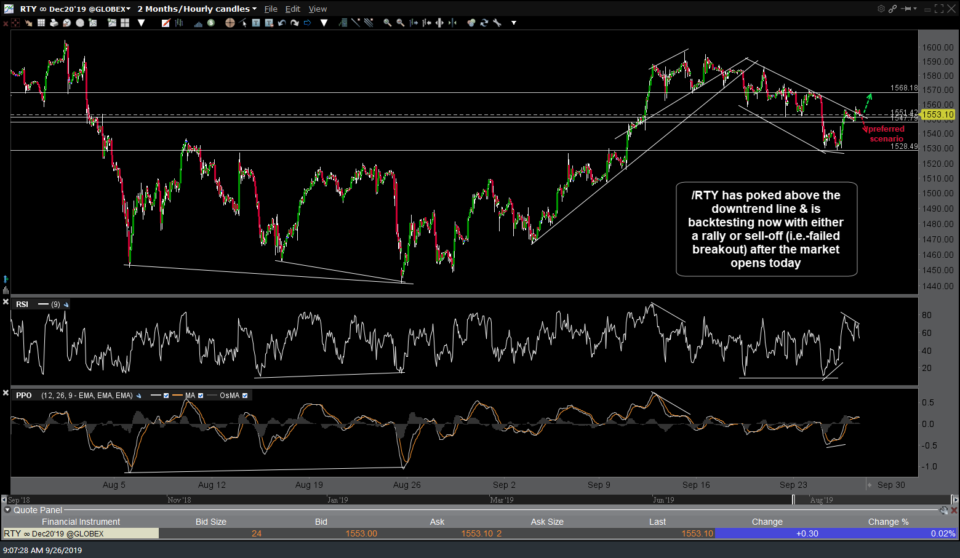Open the View menu
Image resolution: width=960 pixels, height=558 pixels.
[x=317, y=9]
